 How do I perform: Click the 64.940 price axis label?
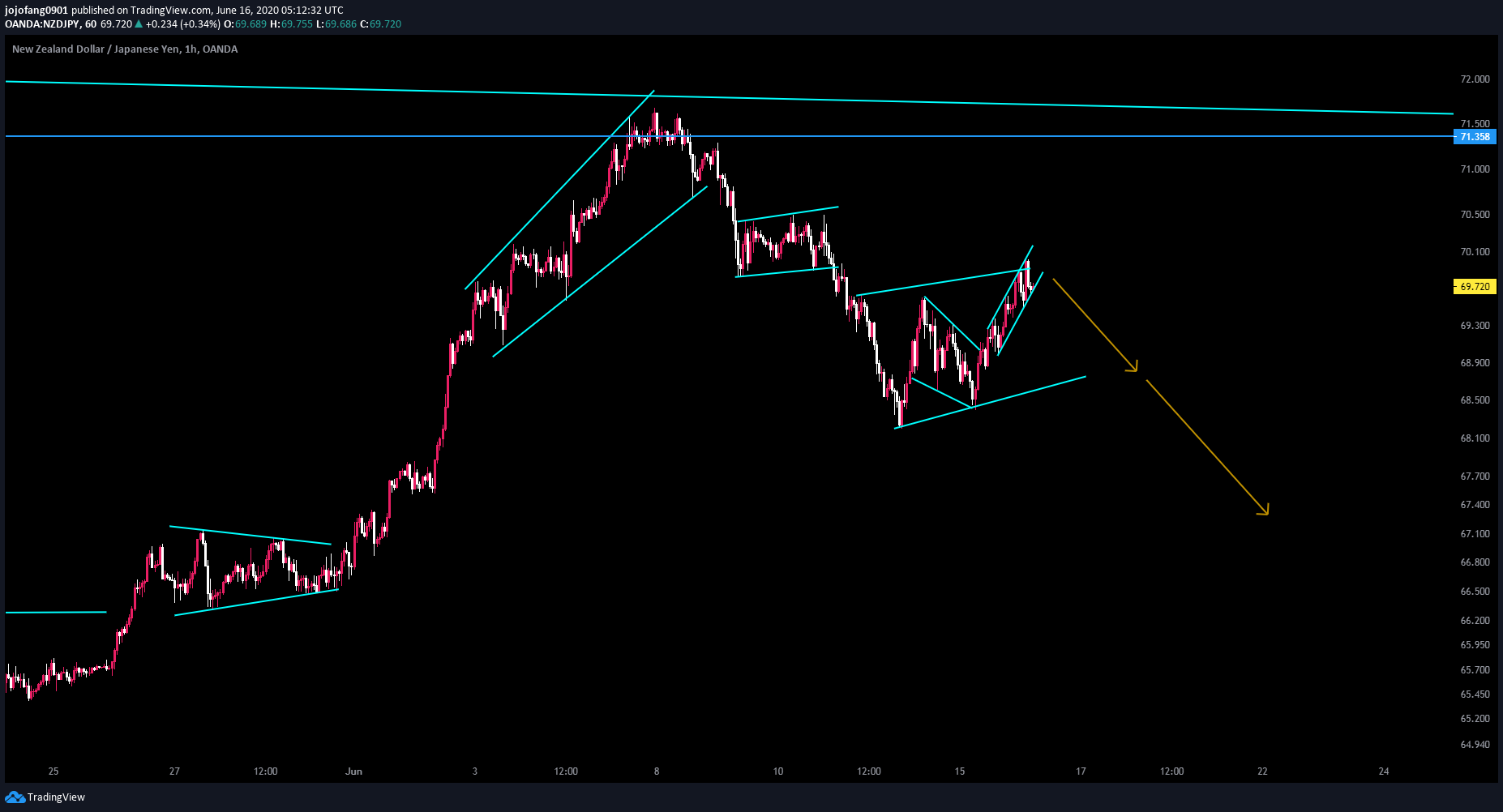(1475, 745)
